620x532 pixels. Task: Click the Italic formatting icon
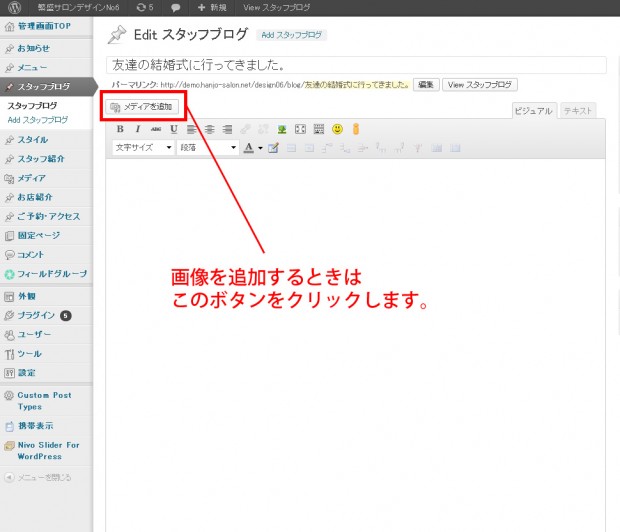click(x=138, y=129)
